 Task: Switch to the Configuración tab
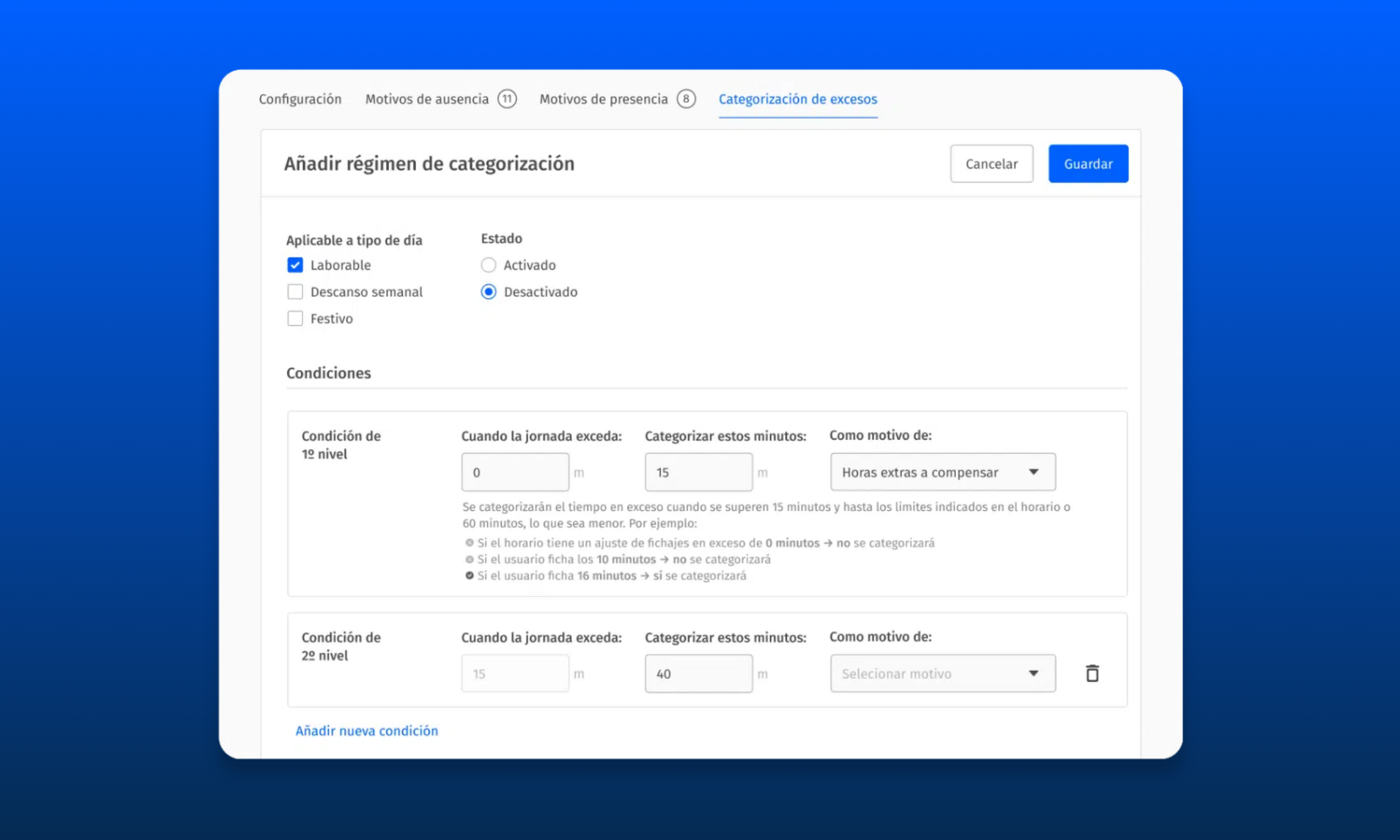click(301, 99)
